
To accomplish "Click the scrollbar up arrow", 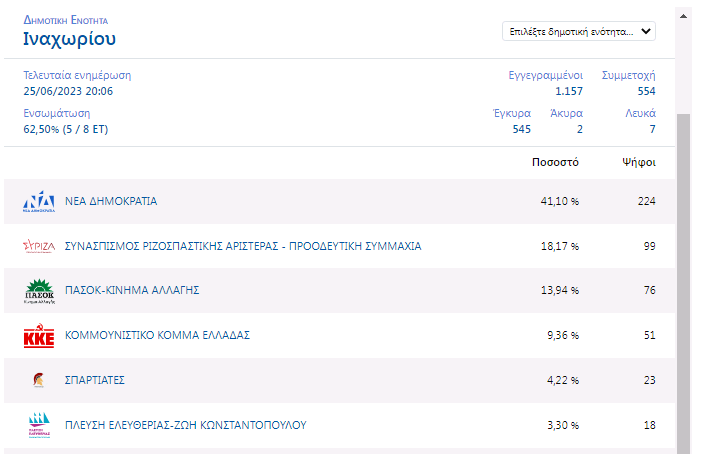I will coord(683,13).
